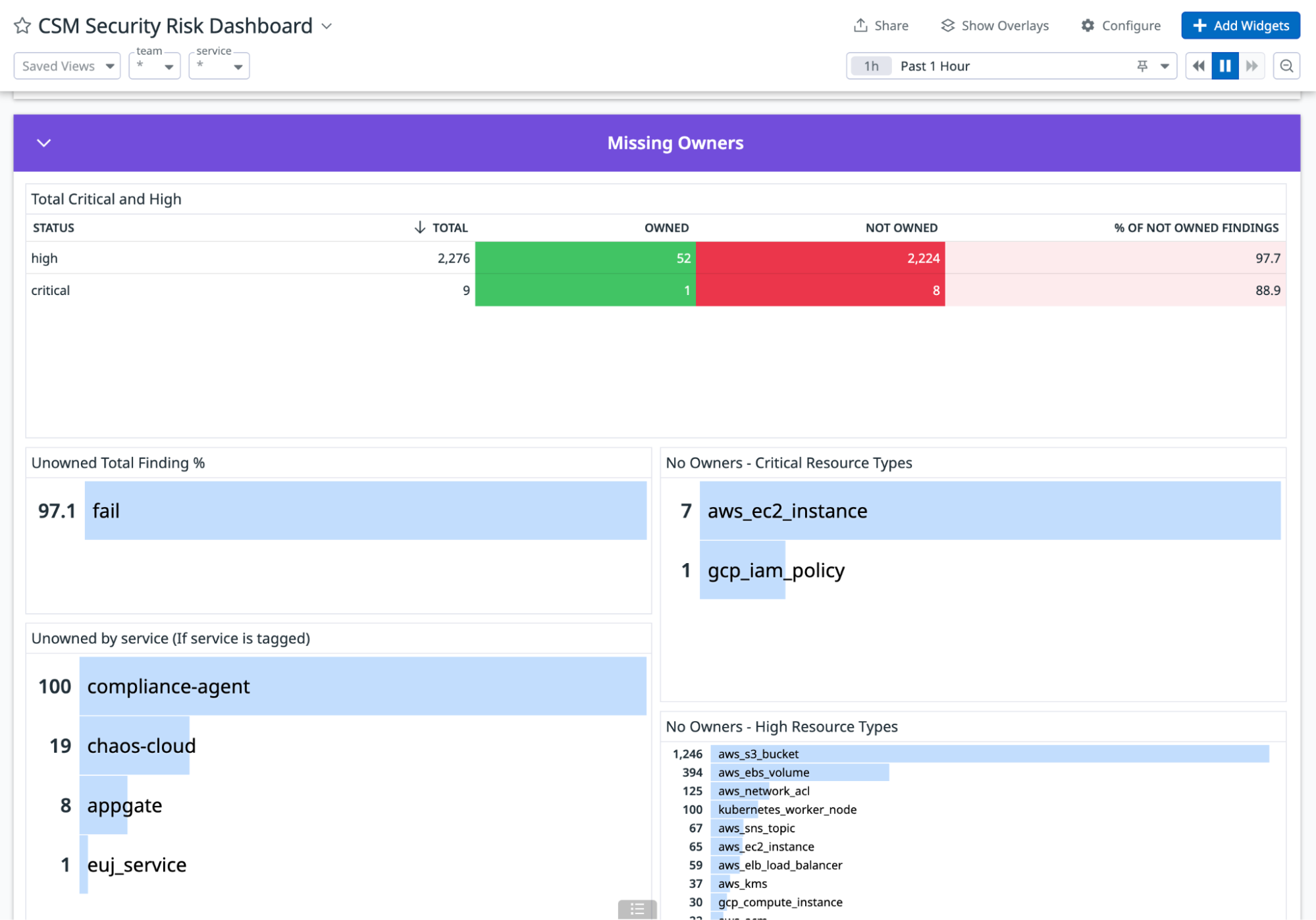Star the CSM Security Risk Dashboard

[x=22, y=26]
